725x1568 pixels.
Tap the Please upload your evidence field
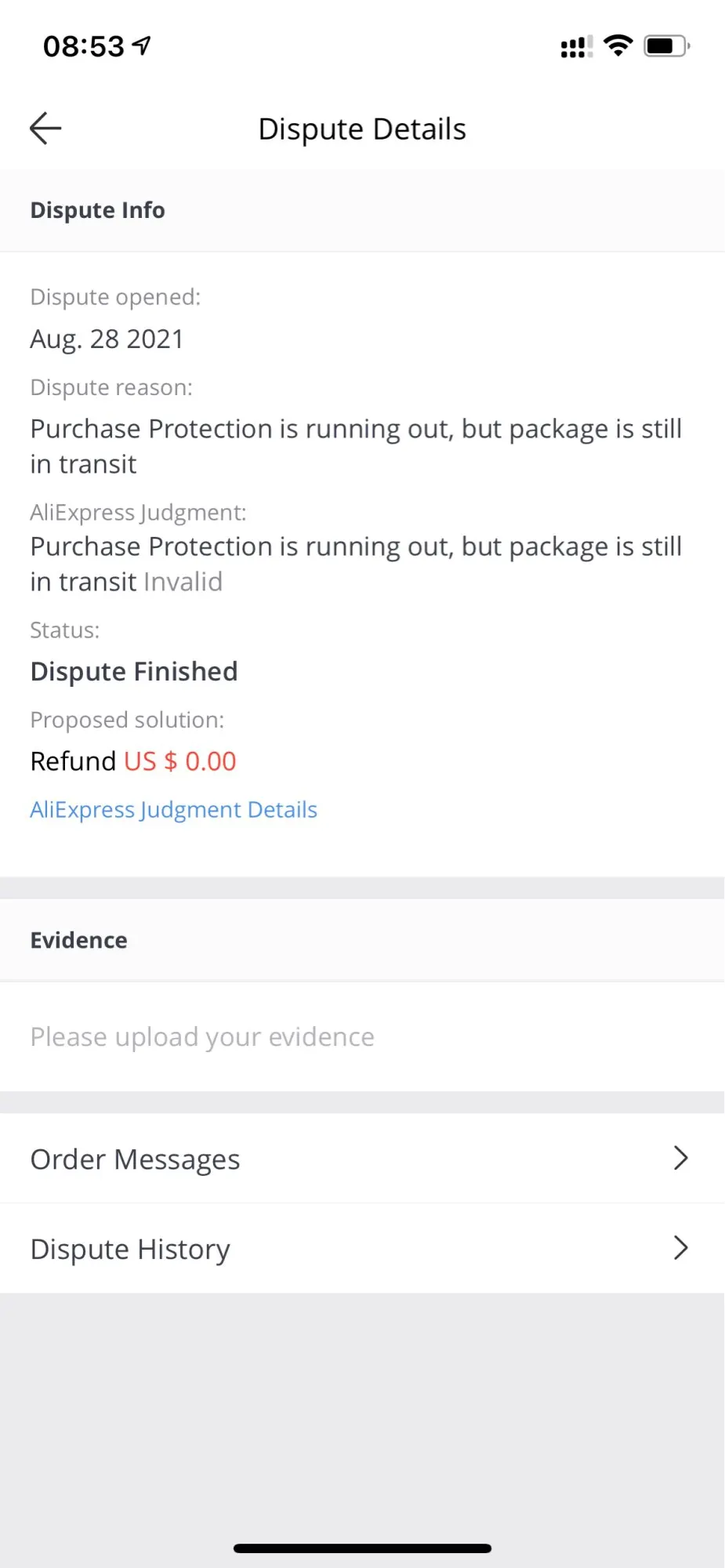202,1036
